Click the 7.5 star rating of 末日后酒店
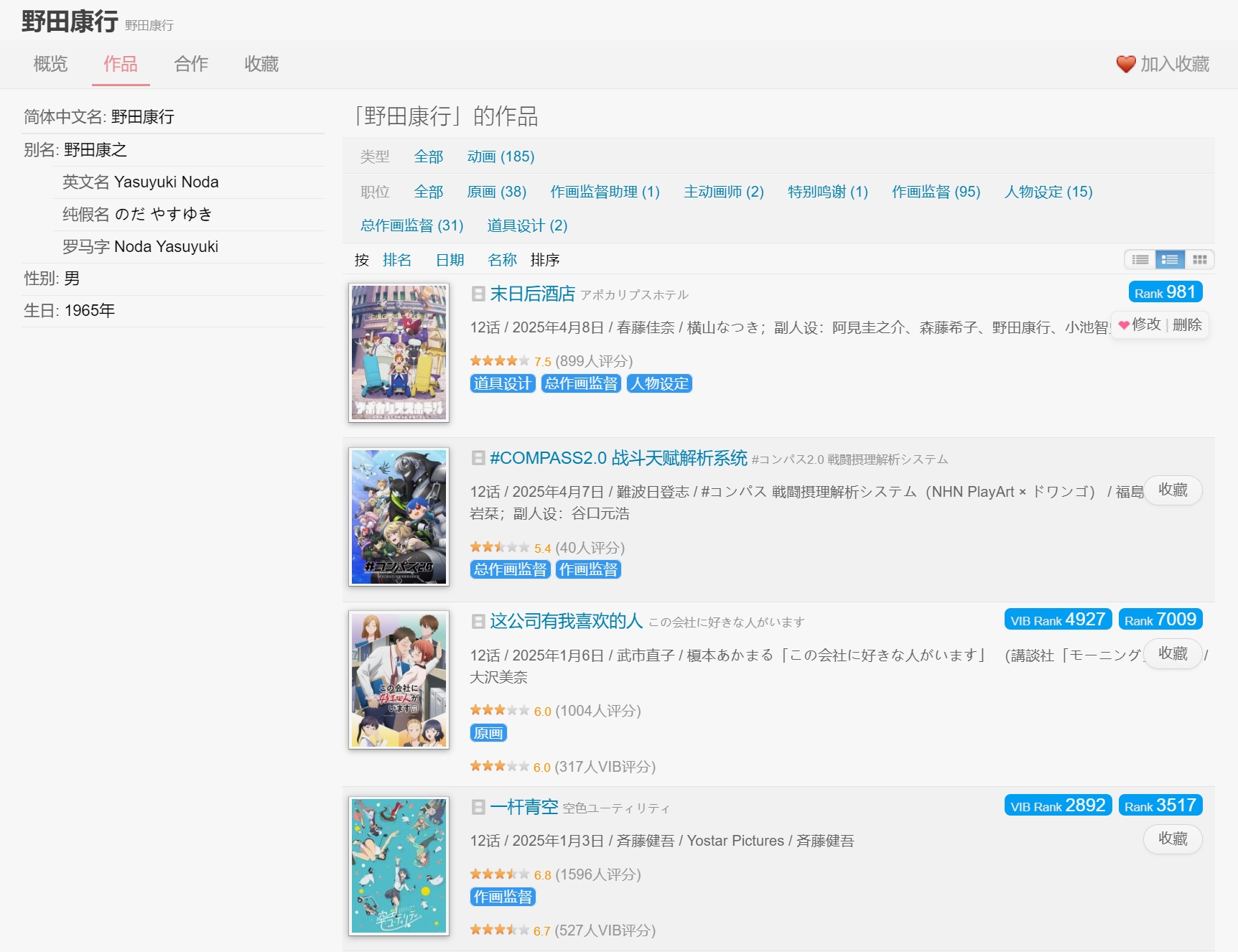Image resolution: width=1238 pixels, height=952 pixels. 498,360
